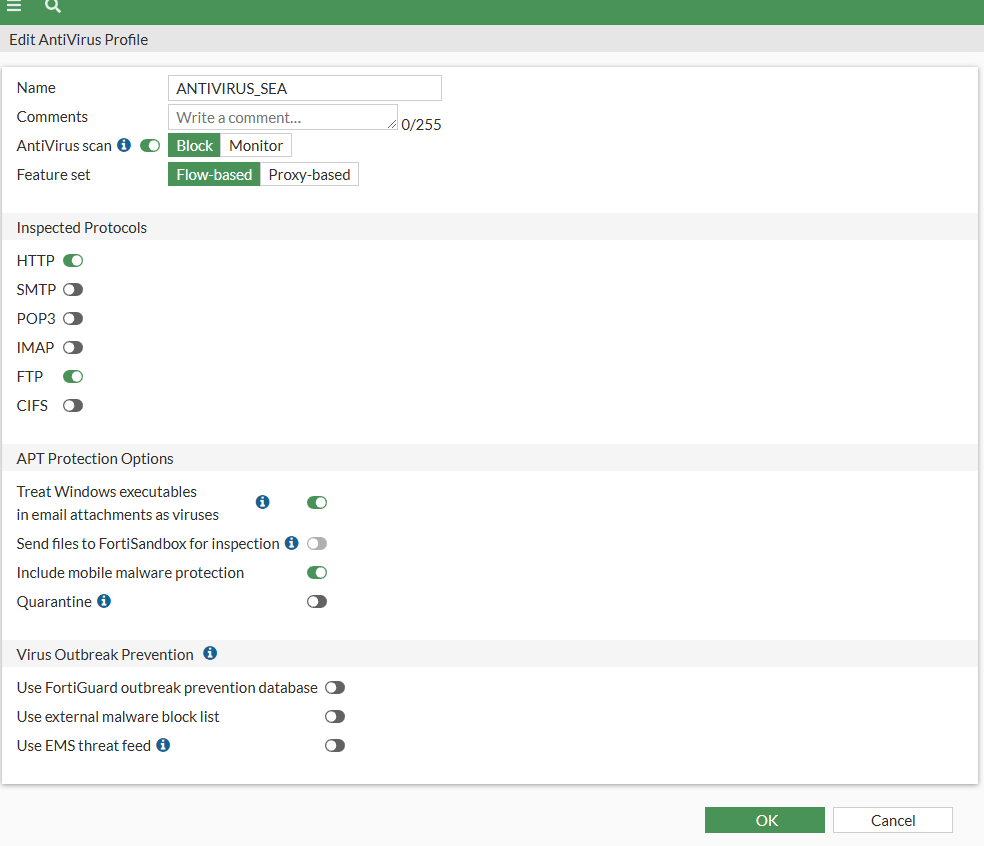Image resolution: width=984 pixels, height=846 pixels.
Task: Click the Name input field
Action: (x=305, y=88)
